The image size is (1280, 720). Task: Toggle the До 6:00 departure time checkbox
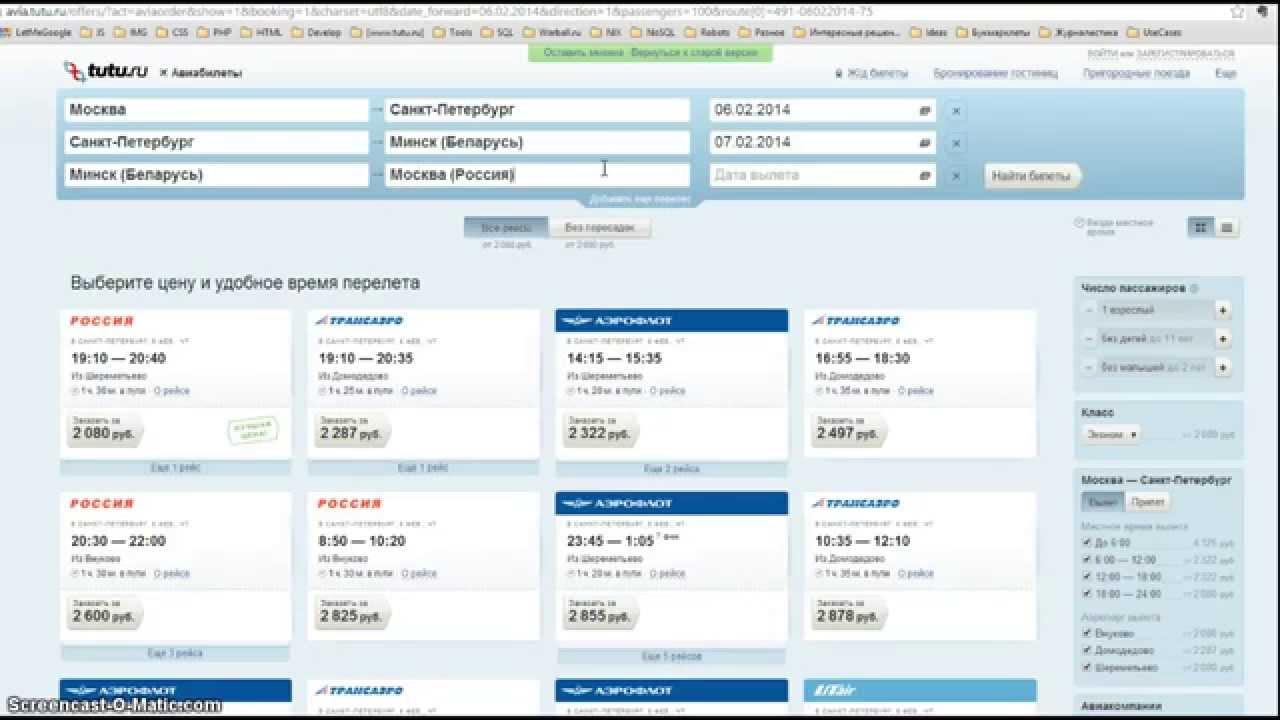click(x=1087, y=543)
